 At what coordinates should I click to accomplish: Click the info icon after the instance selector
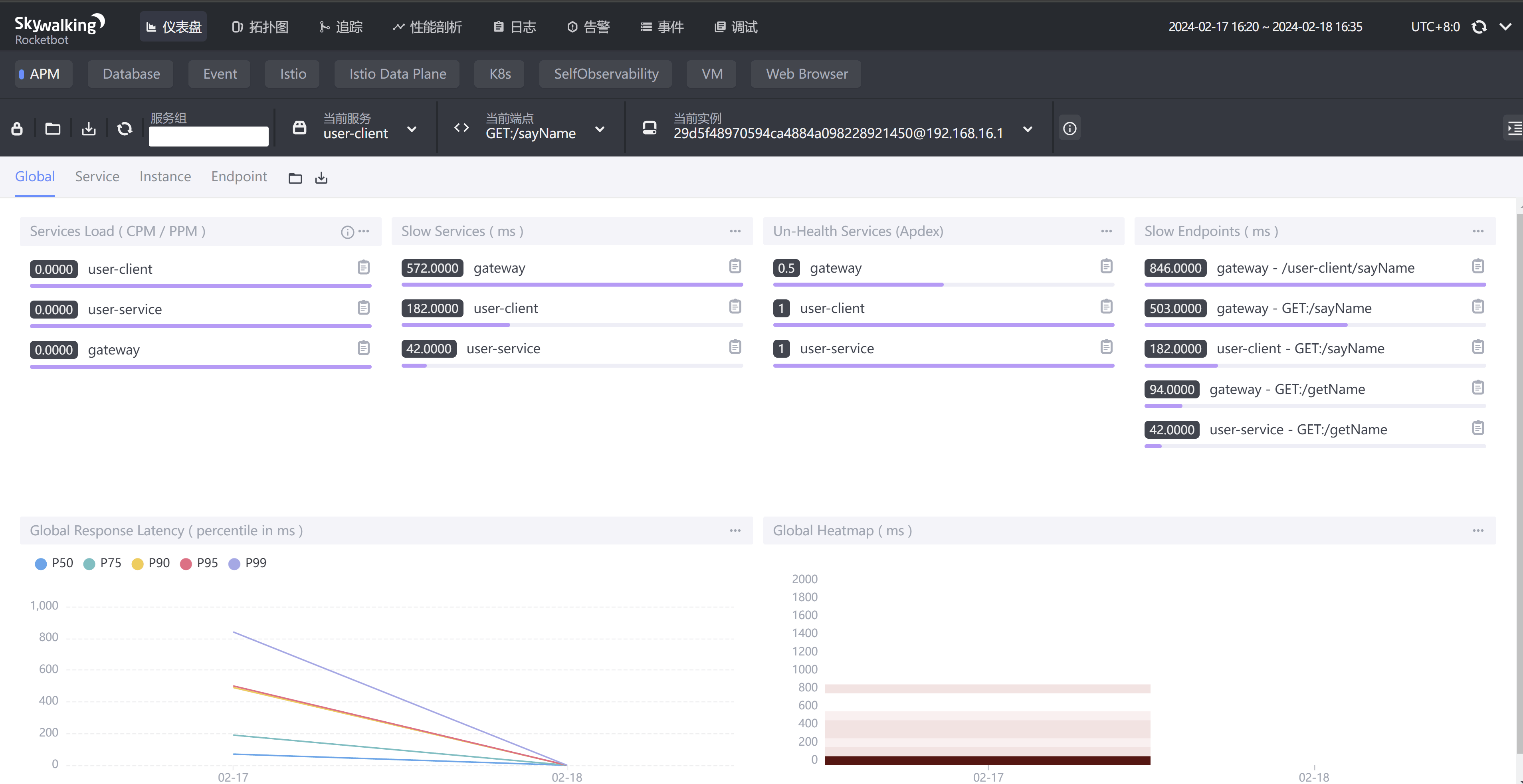point(1069,128)
